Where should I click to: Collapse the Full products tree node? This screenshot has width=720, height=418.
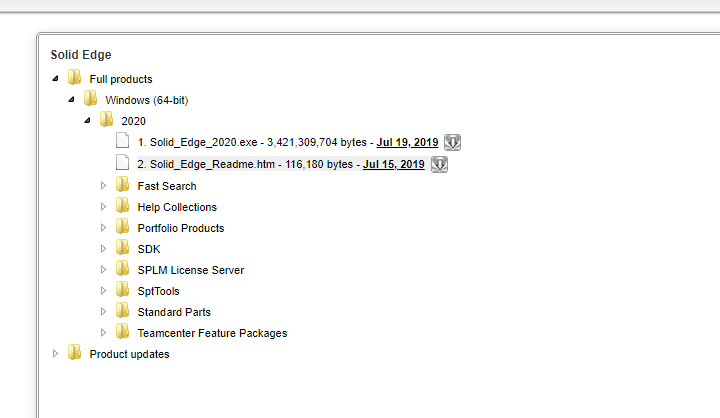pyautogui.click(x=56, y=79)
